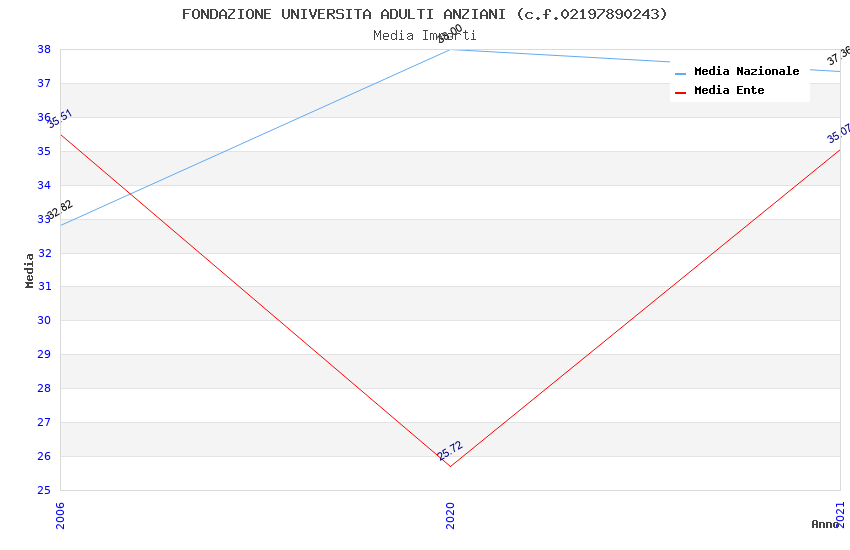Click the y-axis value 29
Viewport: 850px width, 550px height.
coord(44,354)
